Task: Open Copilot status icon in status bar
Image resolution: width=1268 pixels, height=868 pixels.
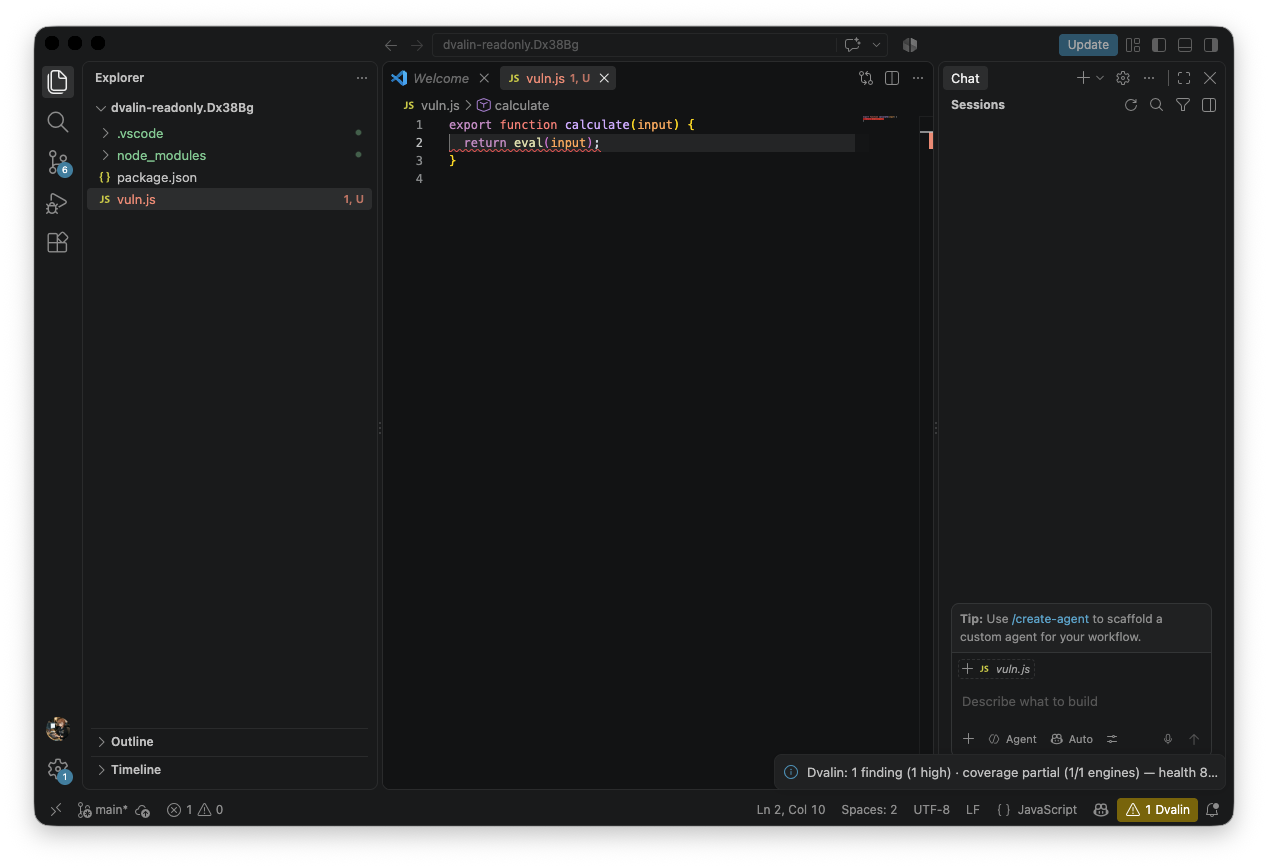Action: (1101, 810)
